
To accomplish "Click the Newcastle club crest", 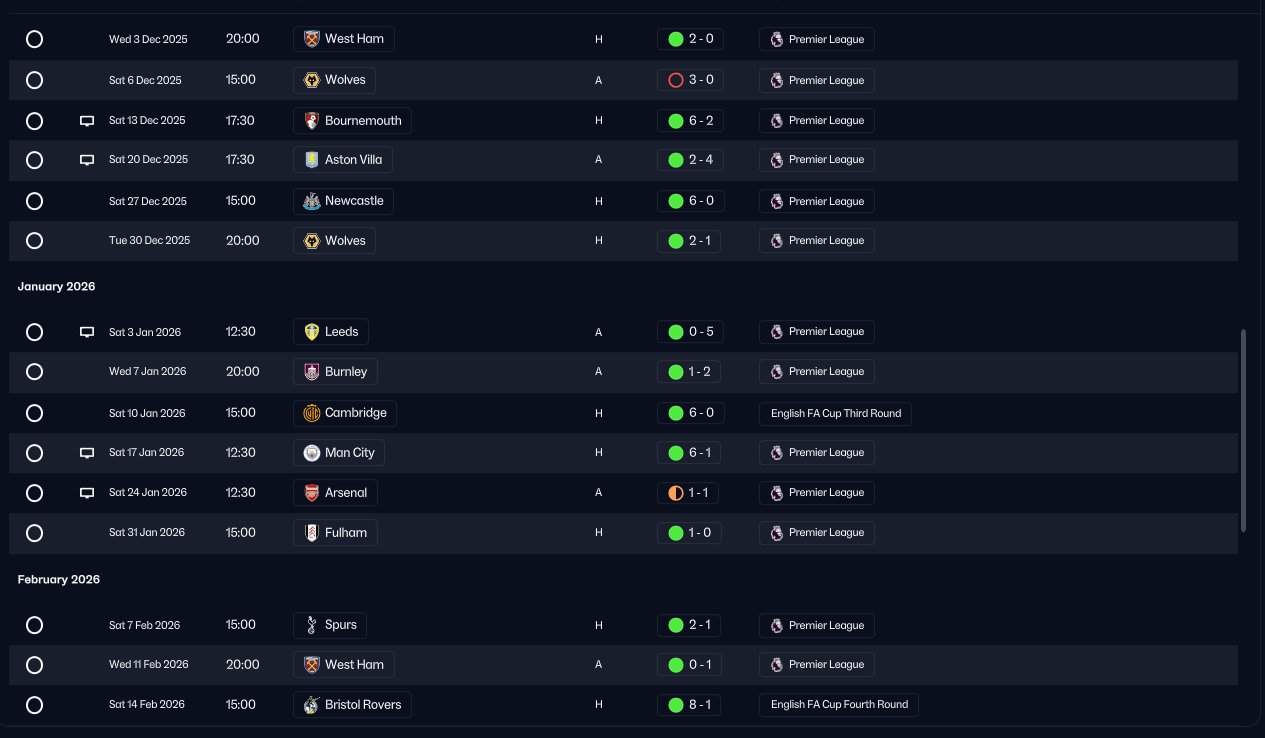I will click(311, 201).
